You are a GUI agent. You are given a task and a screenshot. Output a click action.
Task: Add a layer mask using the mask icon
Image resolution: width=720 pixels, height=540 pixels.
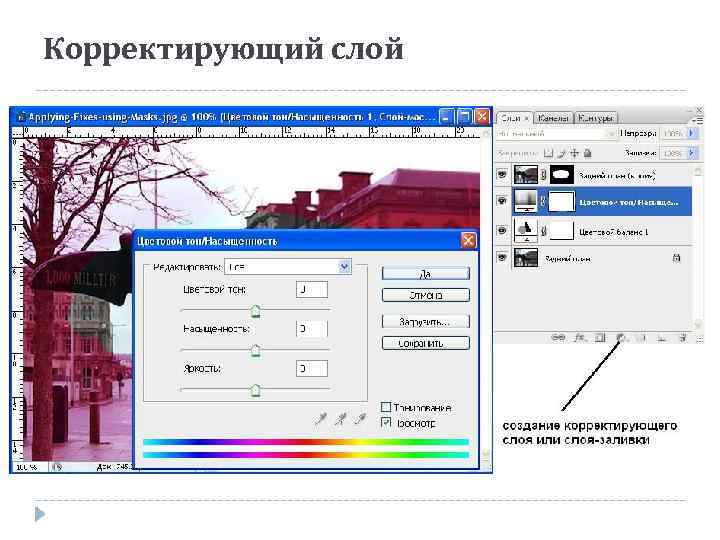click(600, 337)
